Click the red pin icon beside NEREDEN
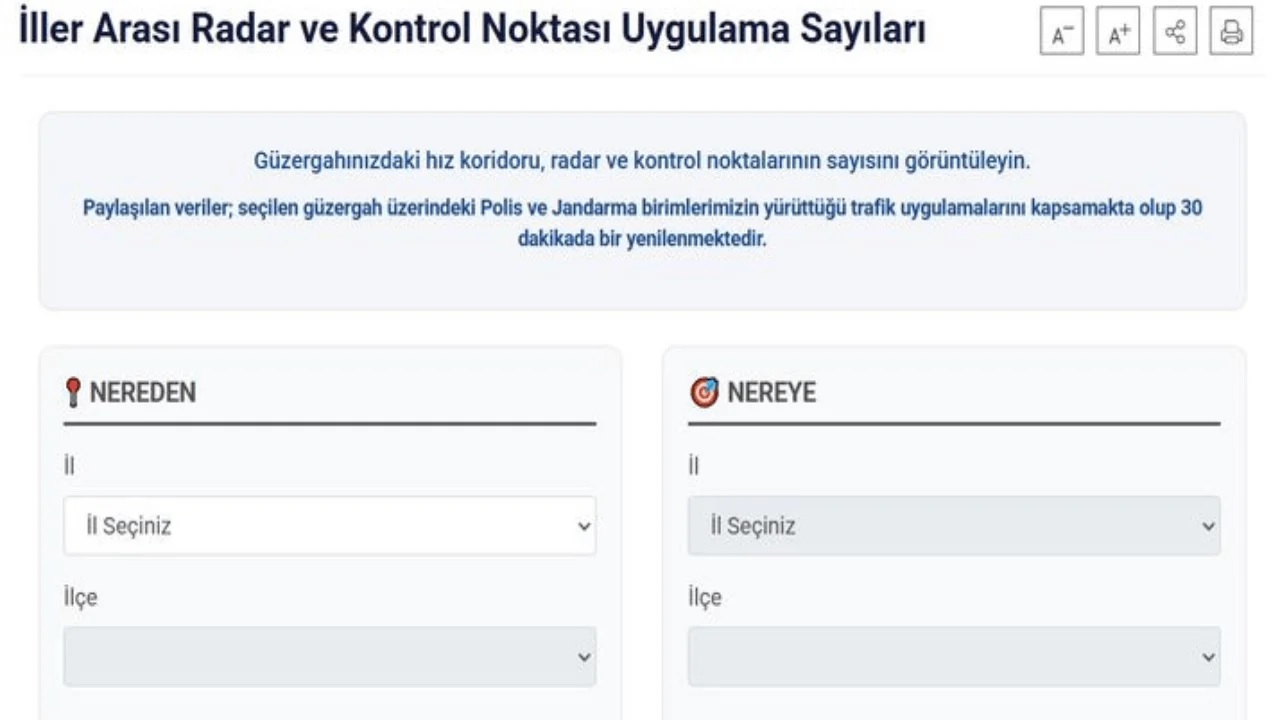 [x=72, y=393]
